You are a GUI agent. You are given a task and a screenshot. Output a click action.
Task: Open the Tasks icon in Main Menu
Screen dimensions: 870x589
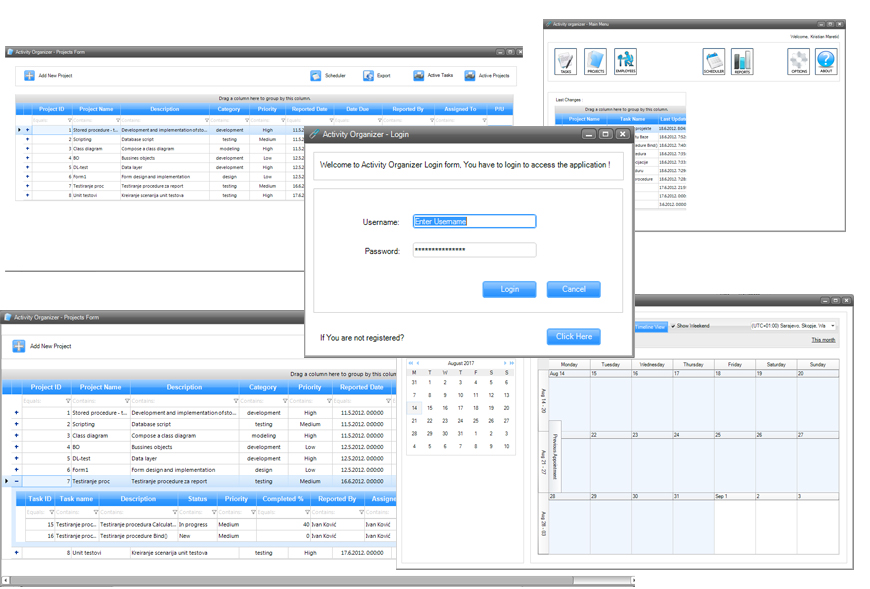566,62
